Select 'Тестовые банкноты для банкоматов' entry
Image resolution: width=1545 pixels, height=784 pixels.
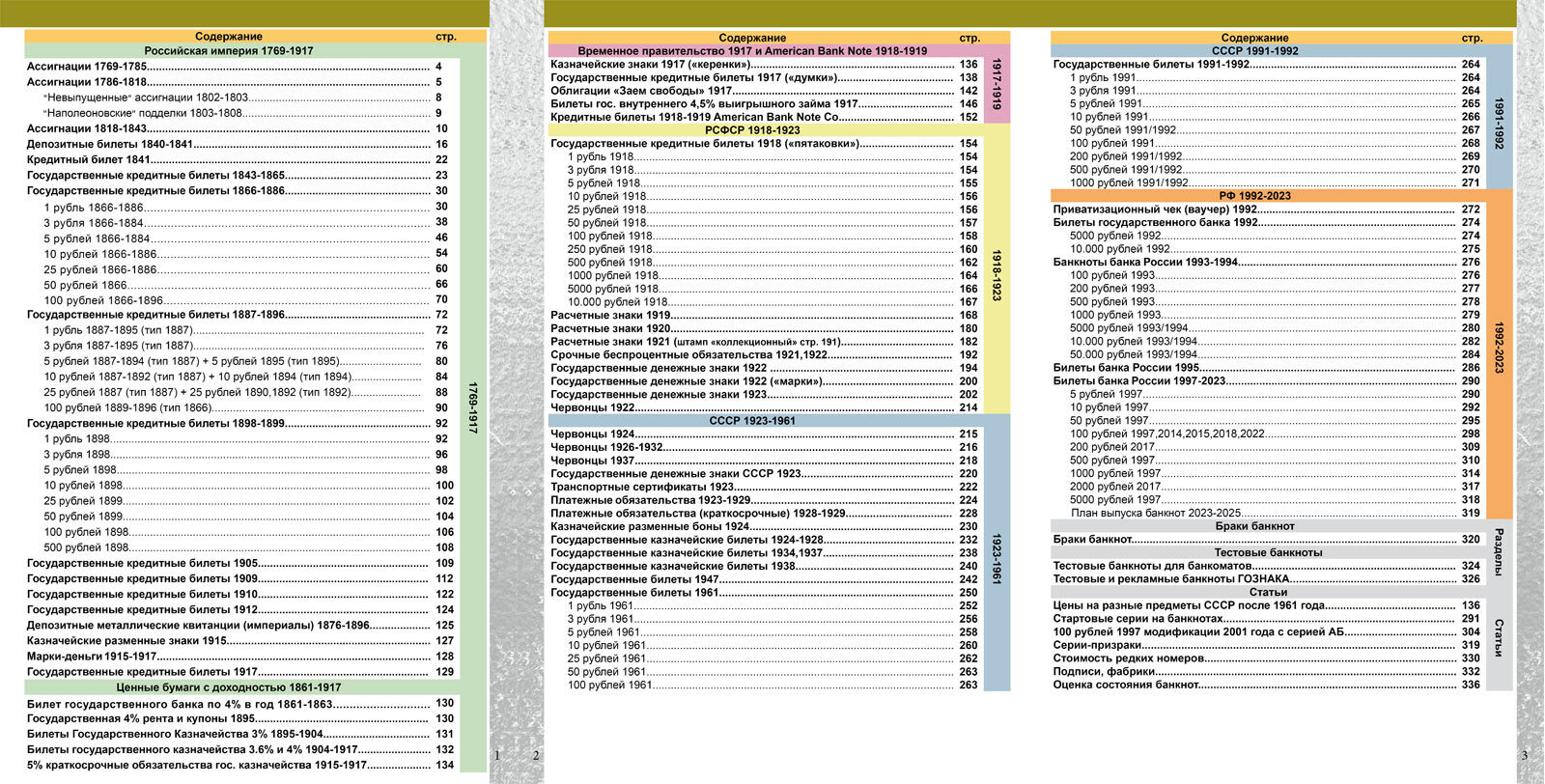pyautogui.click(x=1267, y=566)
